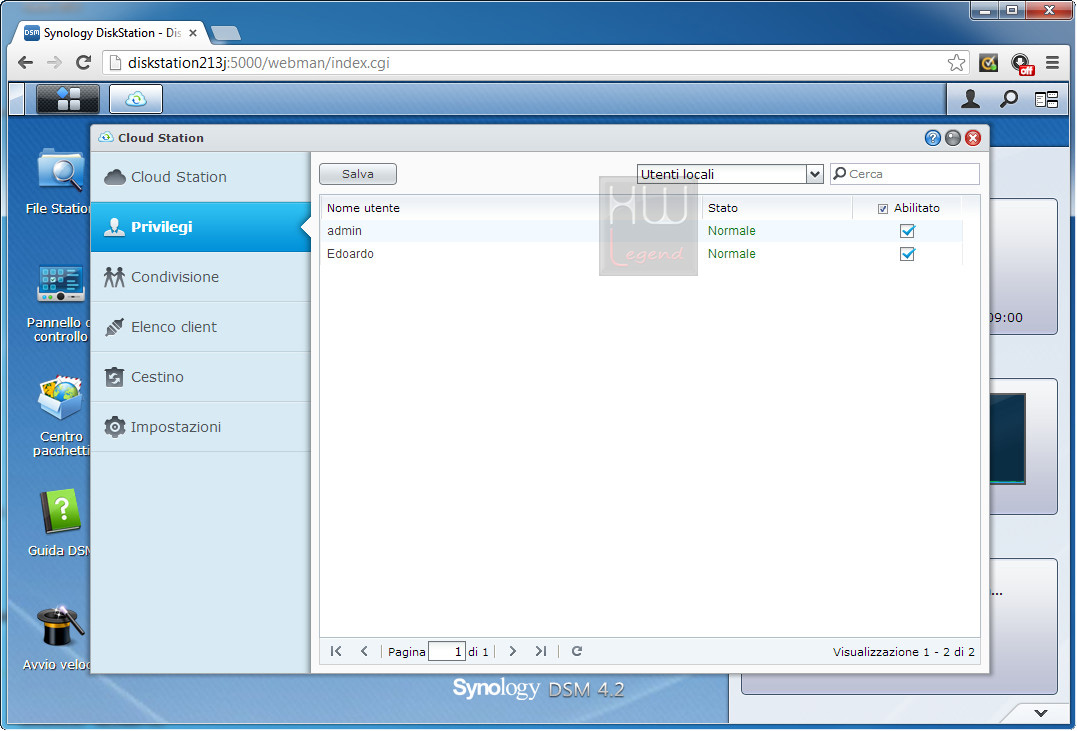Select Cloud Station sidebar tab
This screenshot has height=731, width=1077.
click(201, 177)
